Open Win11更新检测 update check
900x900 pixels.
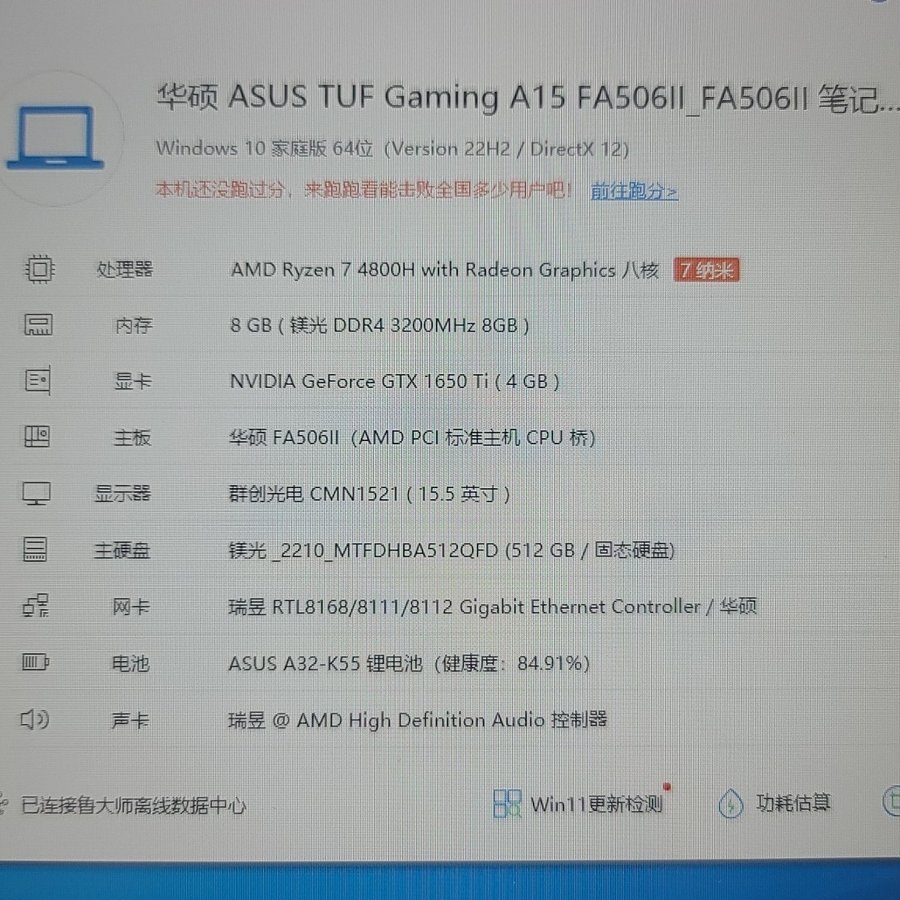point(596,804)
